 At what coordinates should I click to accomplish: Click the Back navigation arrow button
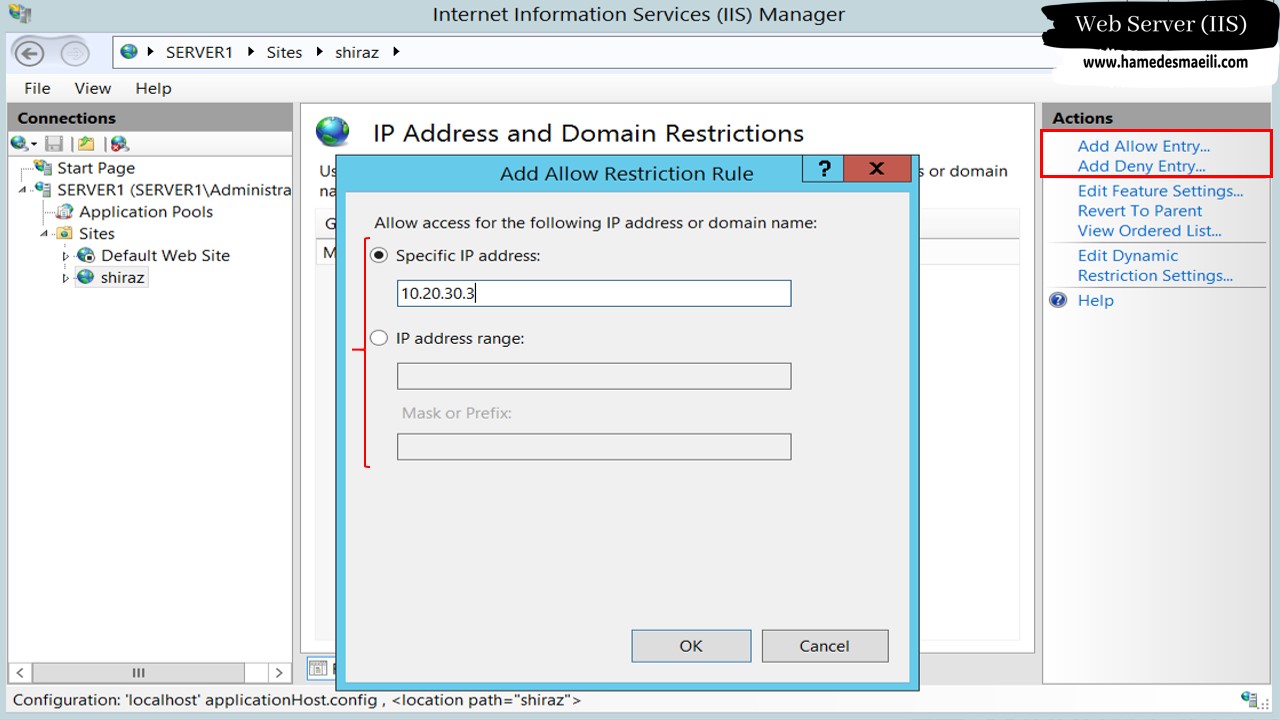coord(30,53)
